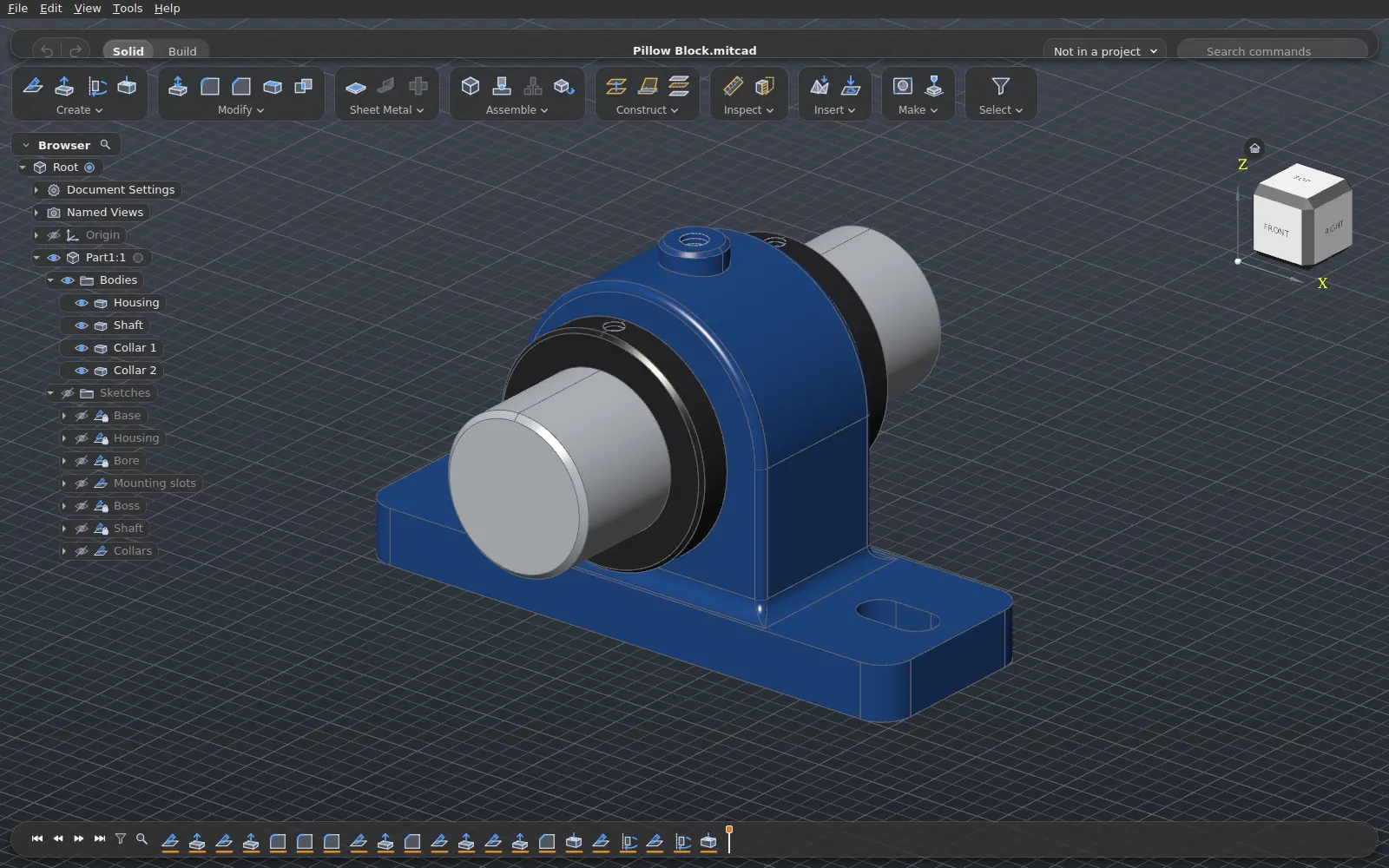Click the FRONT face of the ViewCube
This screenshot has height=868, width=1389.
[1277, 230]
